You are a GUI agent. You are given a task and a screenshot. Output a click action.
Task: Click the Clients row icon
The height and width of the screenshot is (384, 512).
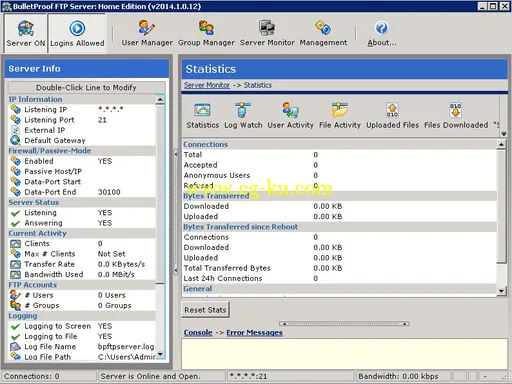[15, 244]
